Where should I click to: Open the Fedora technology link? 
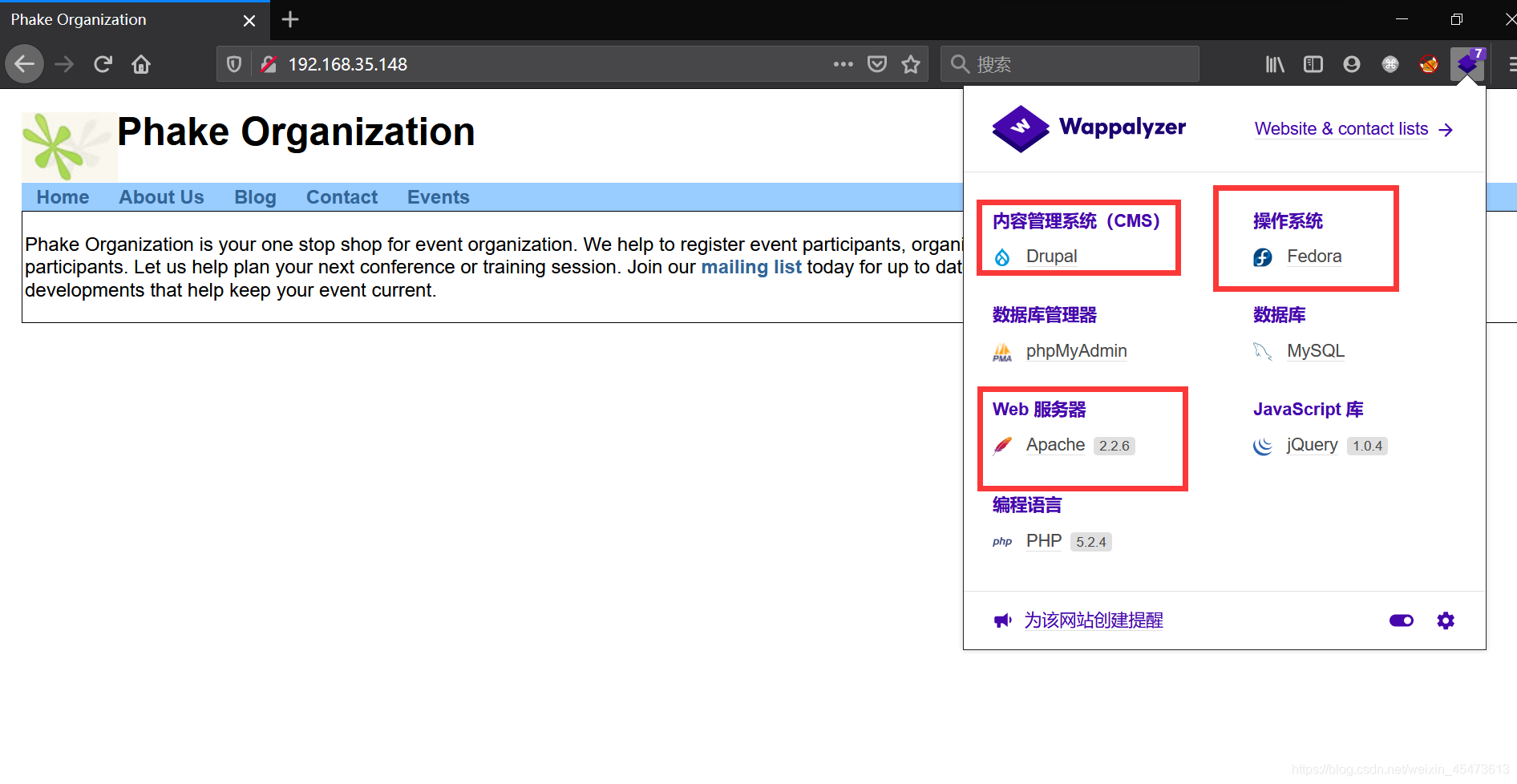[x=1314, y=257]
